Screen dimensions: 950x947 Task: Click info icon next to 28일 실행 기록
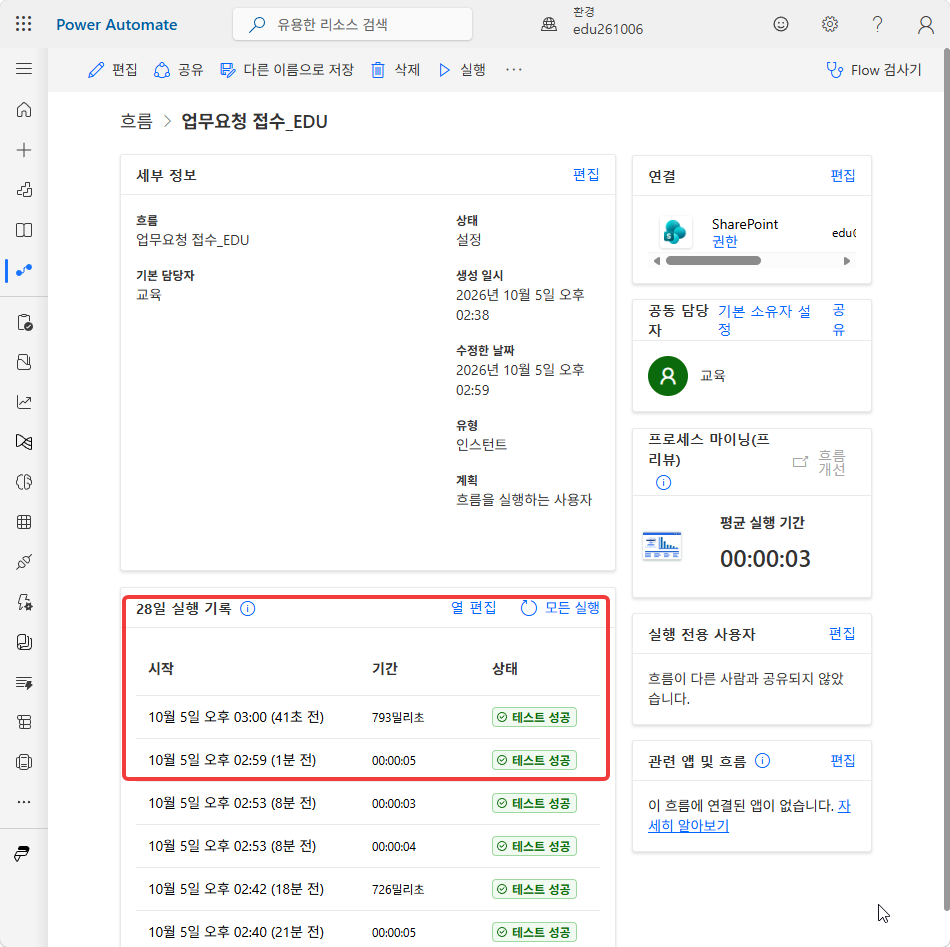tap(248, 608)
